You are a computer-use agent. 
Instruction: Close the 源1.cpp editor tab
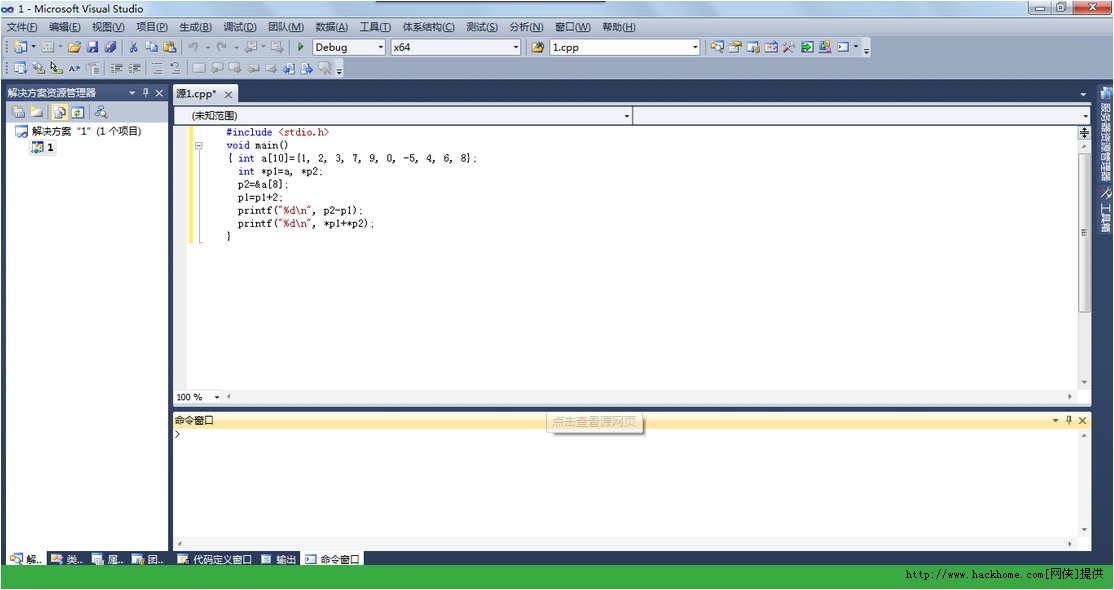click(228, 94)
